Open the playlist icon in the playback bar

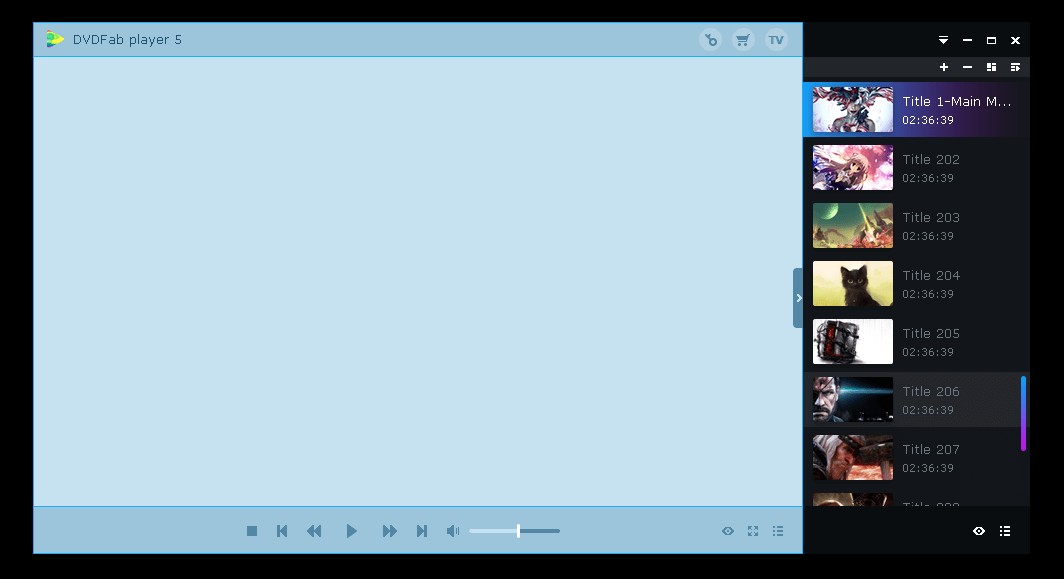pos(778,531)
